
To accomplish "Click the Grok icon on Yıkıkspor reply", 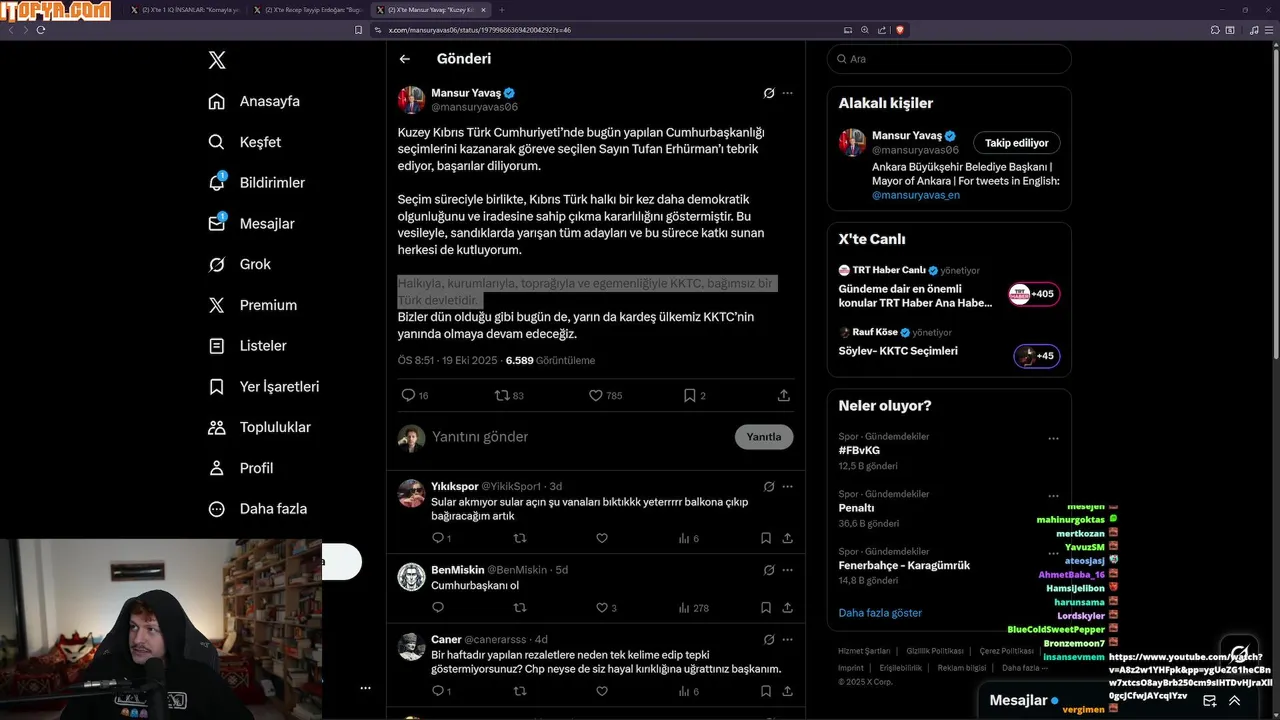I will [x=769, y=486].
